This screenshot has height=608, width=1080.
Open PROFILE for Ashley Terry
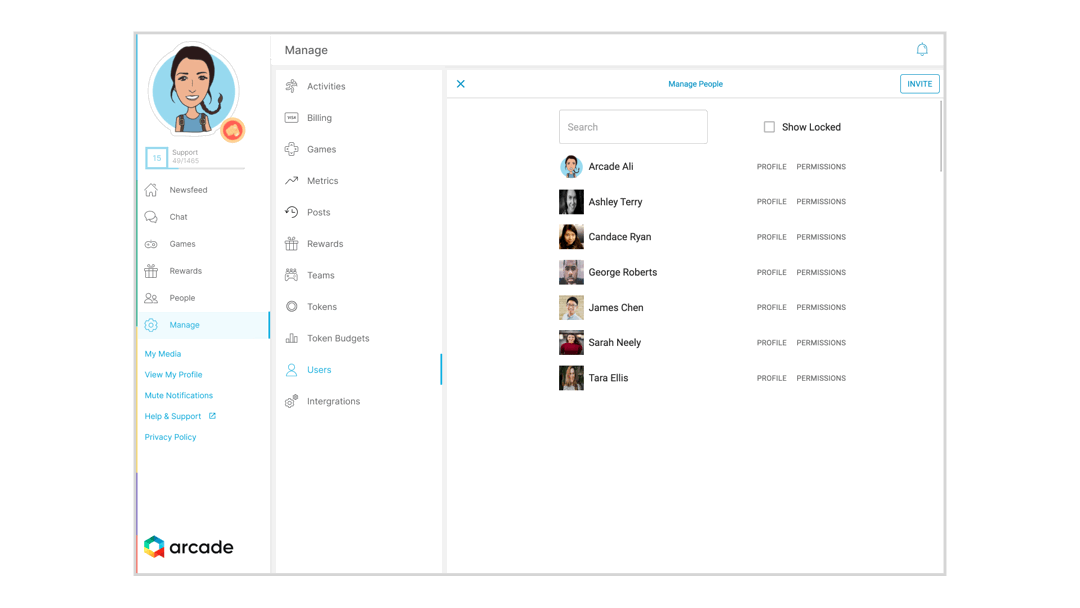coord(771,202)
